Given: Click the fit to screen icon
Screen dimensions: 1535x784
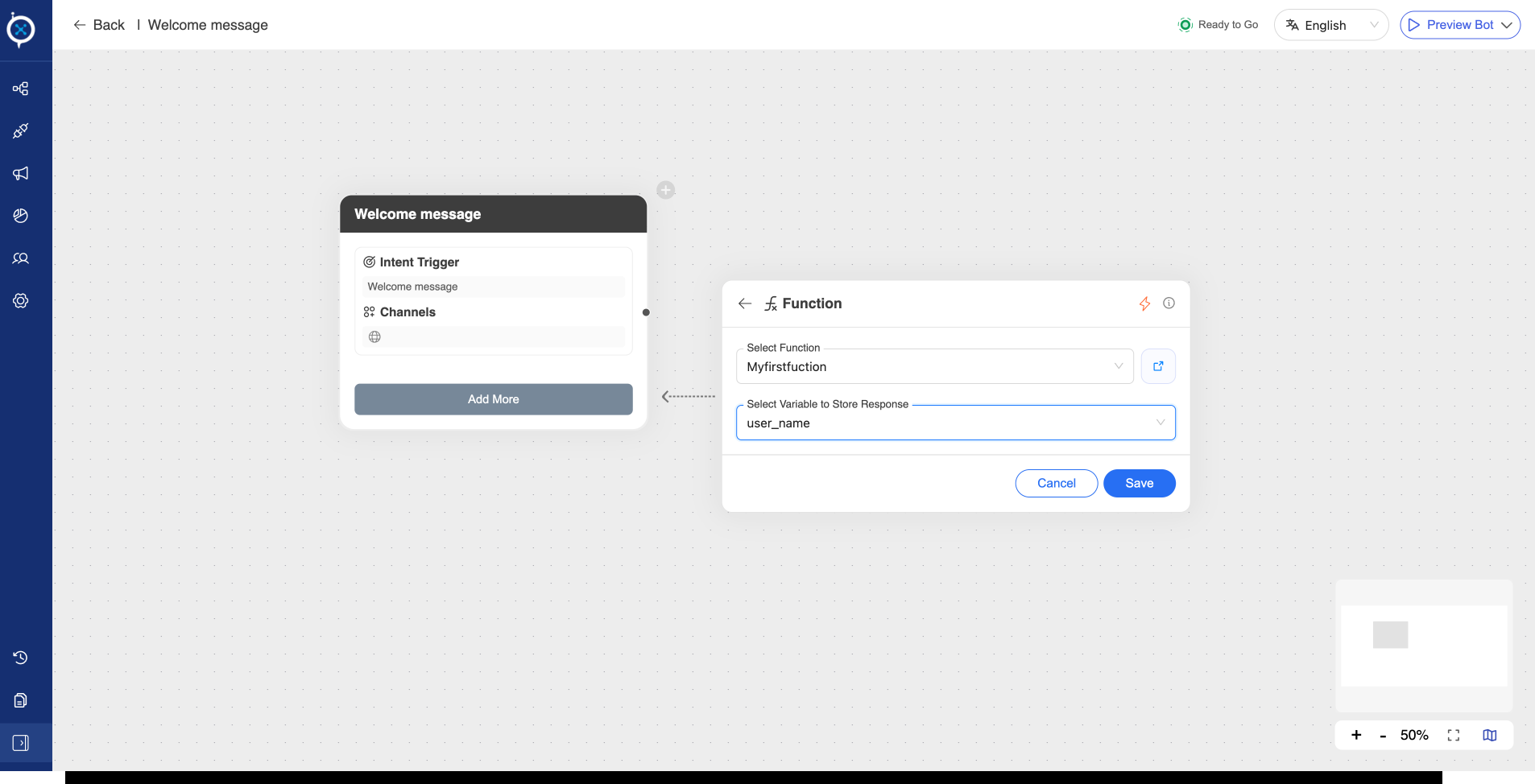Looking at the screenshot, I should [1453, 735].
